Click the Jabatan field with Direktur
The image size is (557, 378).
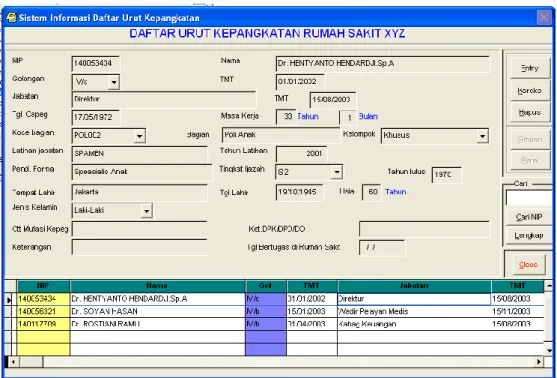pos(163,99)
